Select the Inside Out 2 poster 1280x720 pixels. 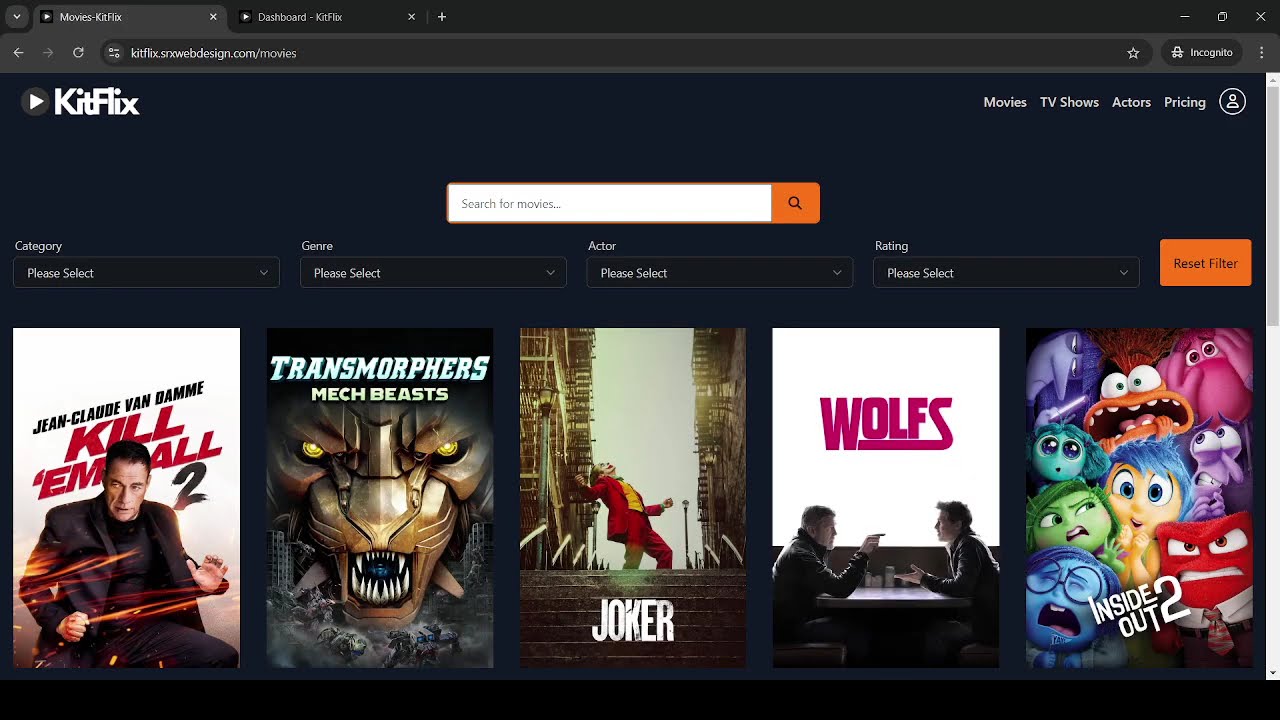pyautogui.click(x=1139, y=498)
